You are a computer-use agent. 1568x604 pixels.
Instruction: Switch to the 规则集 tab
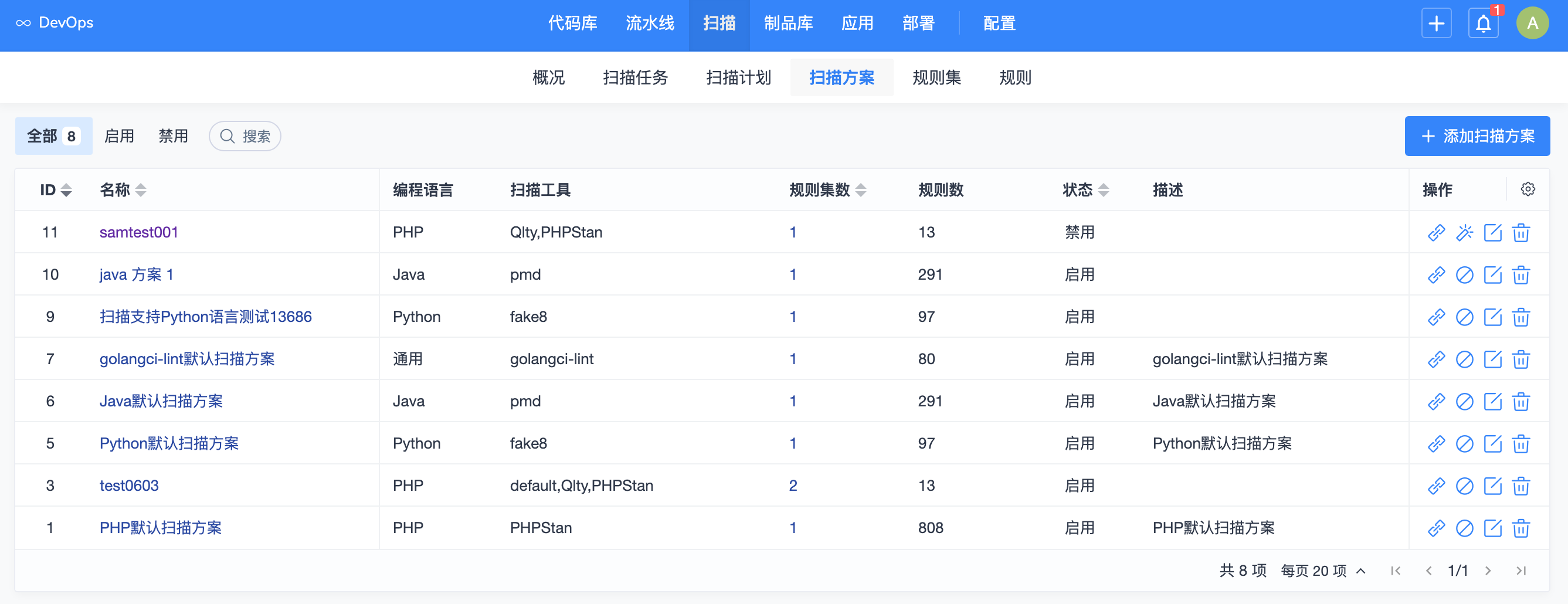(x=936, y=77)
